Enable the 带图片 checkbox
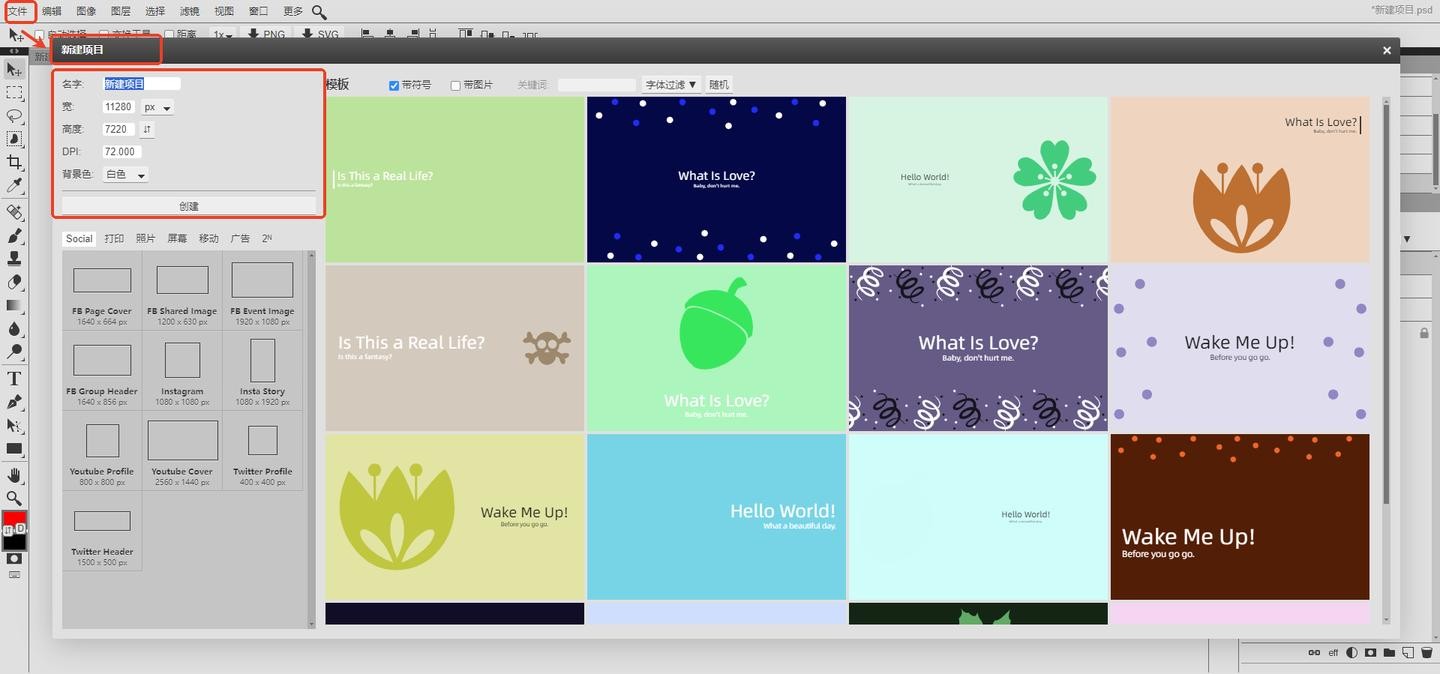Image resolution: width=1440 pixels, height=674 pixels. click(x=456, y=86)
